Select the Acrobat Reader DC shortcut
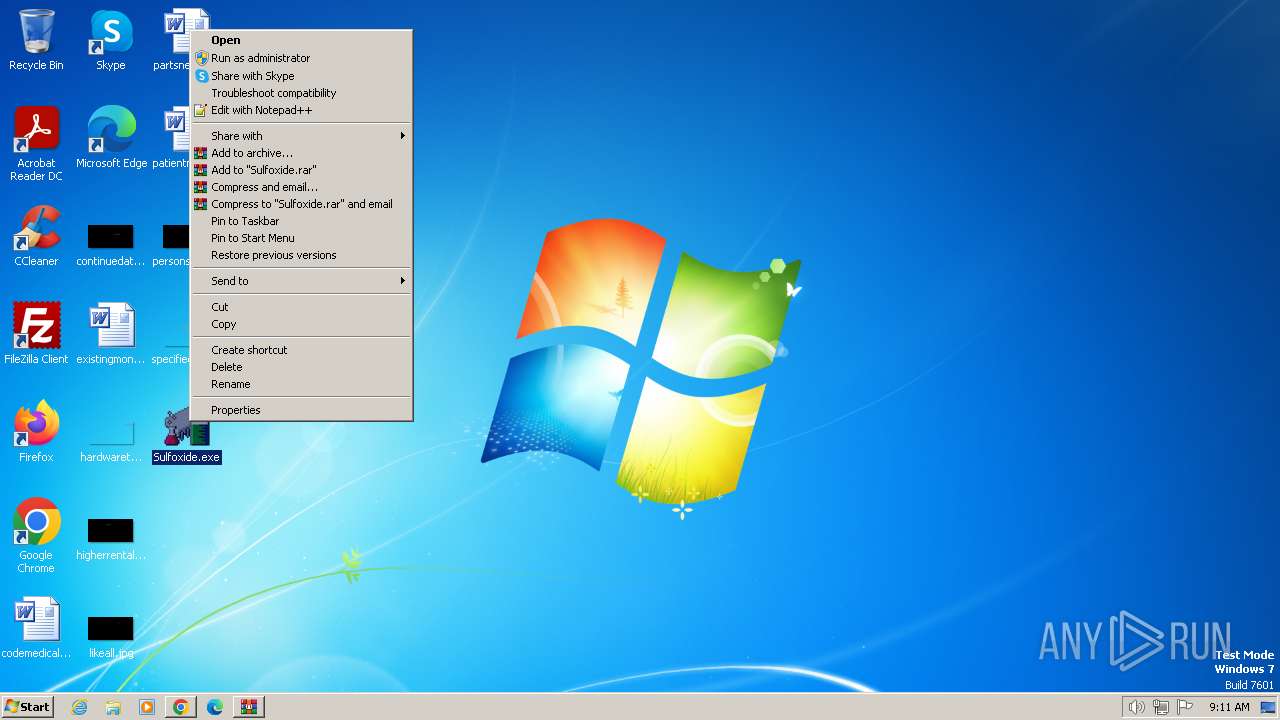The height and width of the screenshot is (720, 1280). (x=36, y=144)
